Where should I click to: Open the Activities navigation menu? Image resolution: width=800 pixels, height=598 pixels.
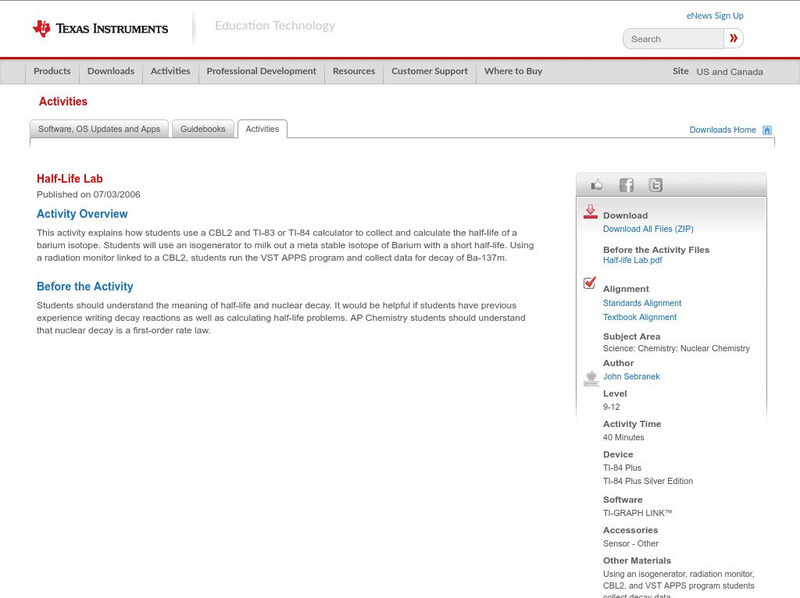coord(170,71)
